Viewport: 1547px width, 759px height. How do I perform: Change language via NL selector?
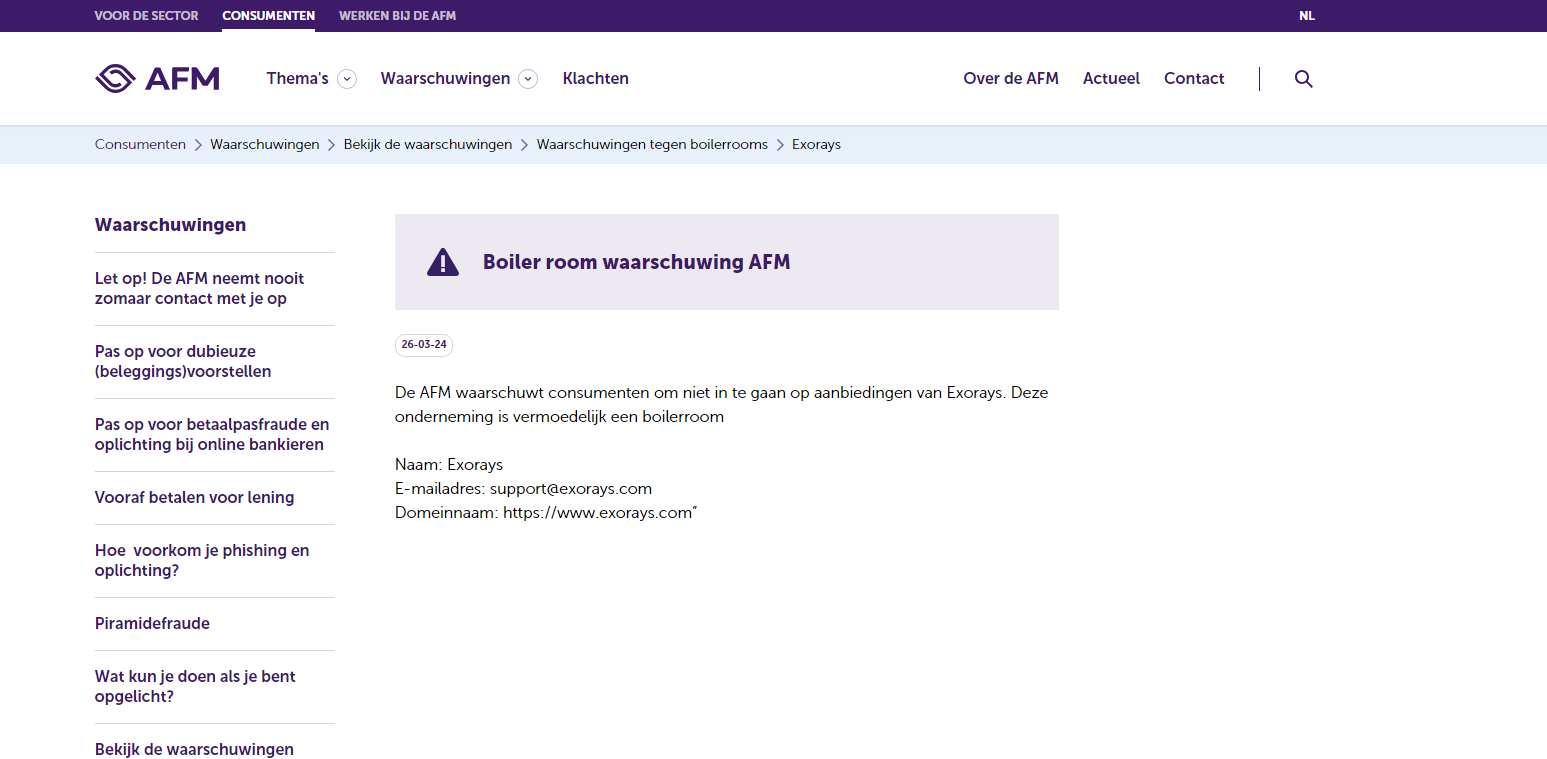click(x=1307, y=16)
